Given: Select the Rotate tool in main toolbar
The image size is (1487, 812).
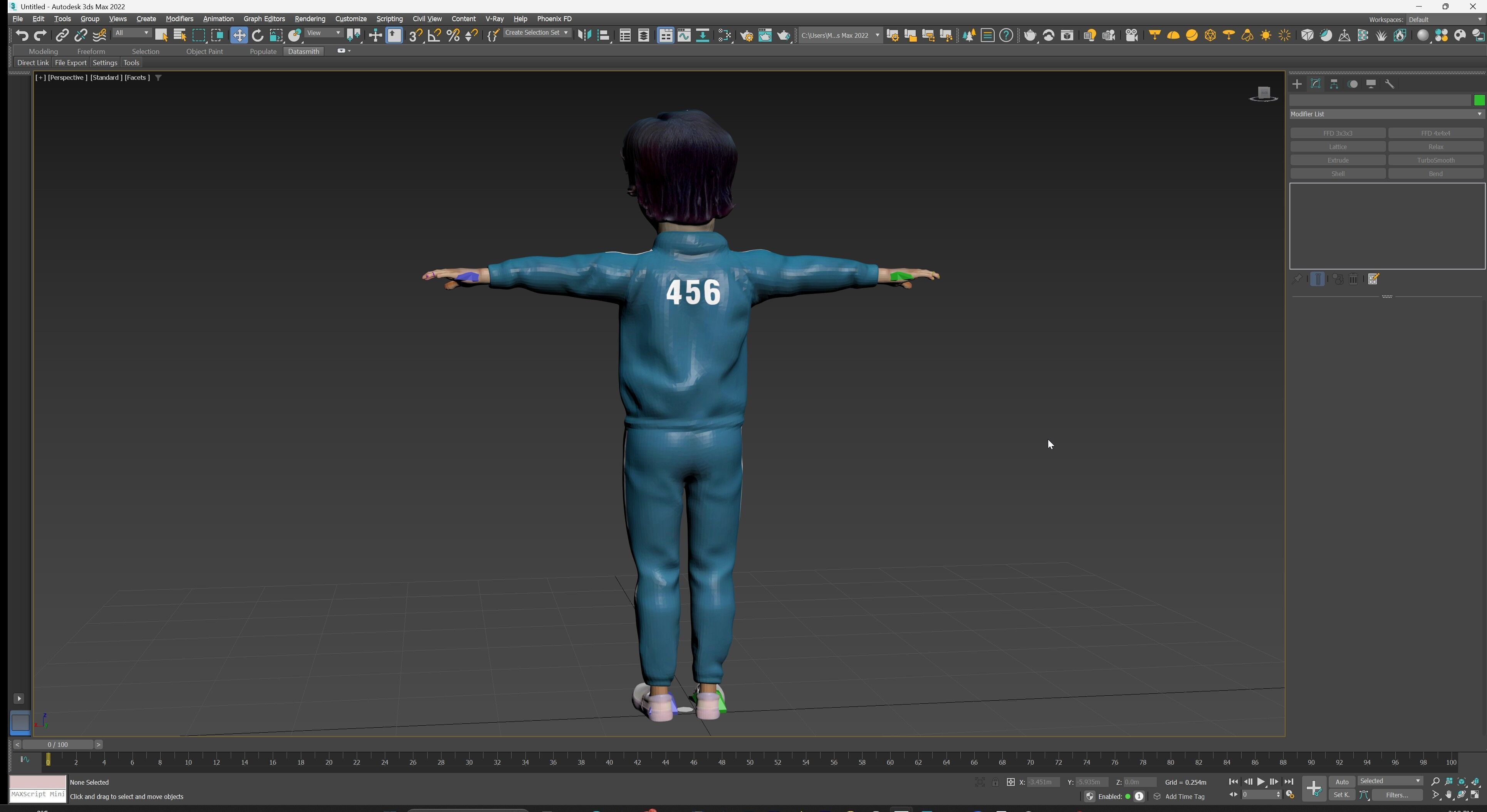Looking at the screenshot, I should coord(257,36).
